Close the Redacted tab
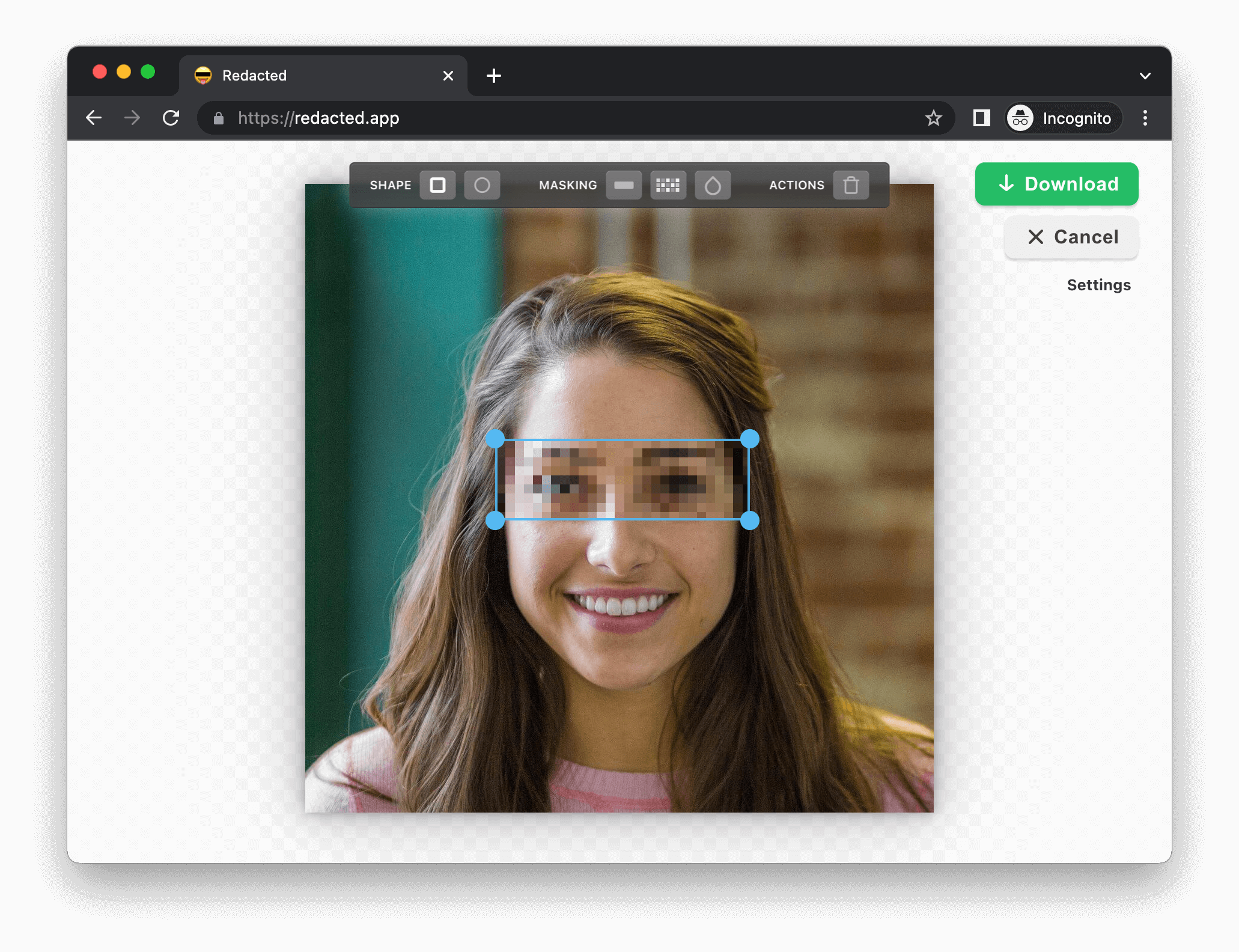The height and width of the screenshot is (952, 1239). 448,76
